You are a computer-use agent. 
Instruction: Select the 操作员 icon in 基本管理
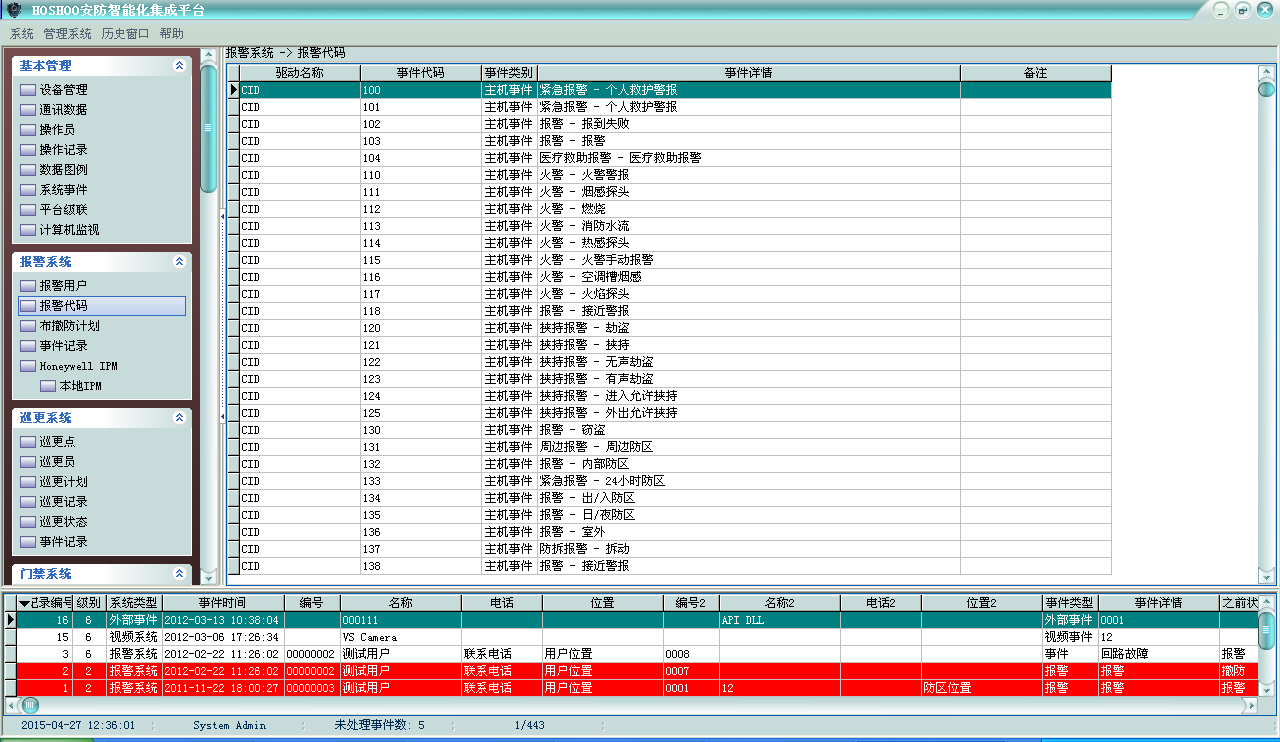coord(28,130)
